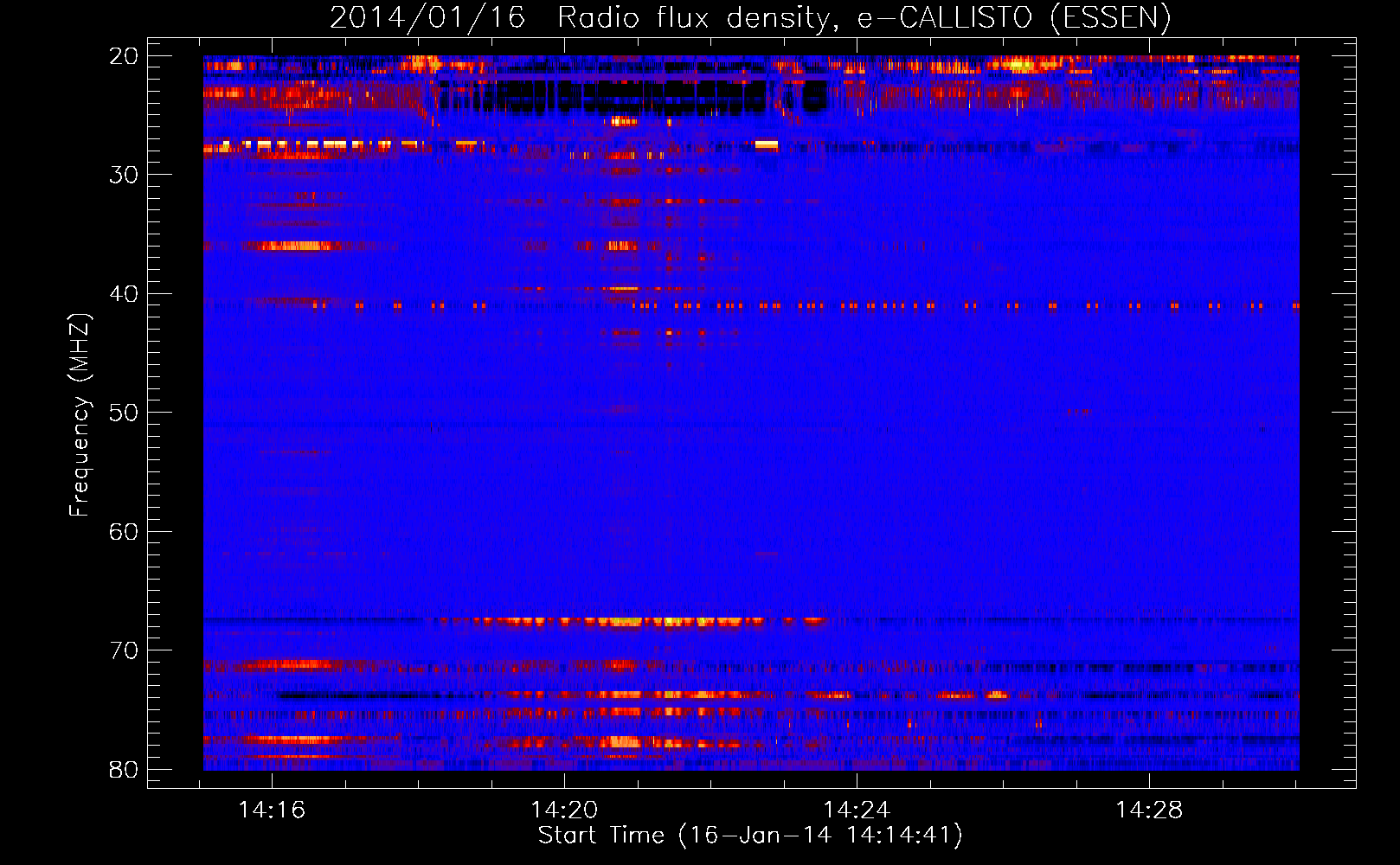Click the '14:28' time tick label
Viewport: 1400px width, 865px height.
pyautogui.click(x=1149, y=811)
